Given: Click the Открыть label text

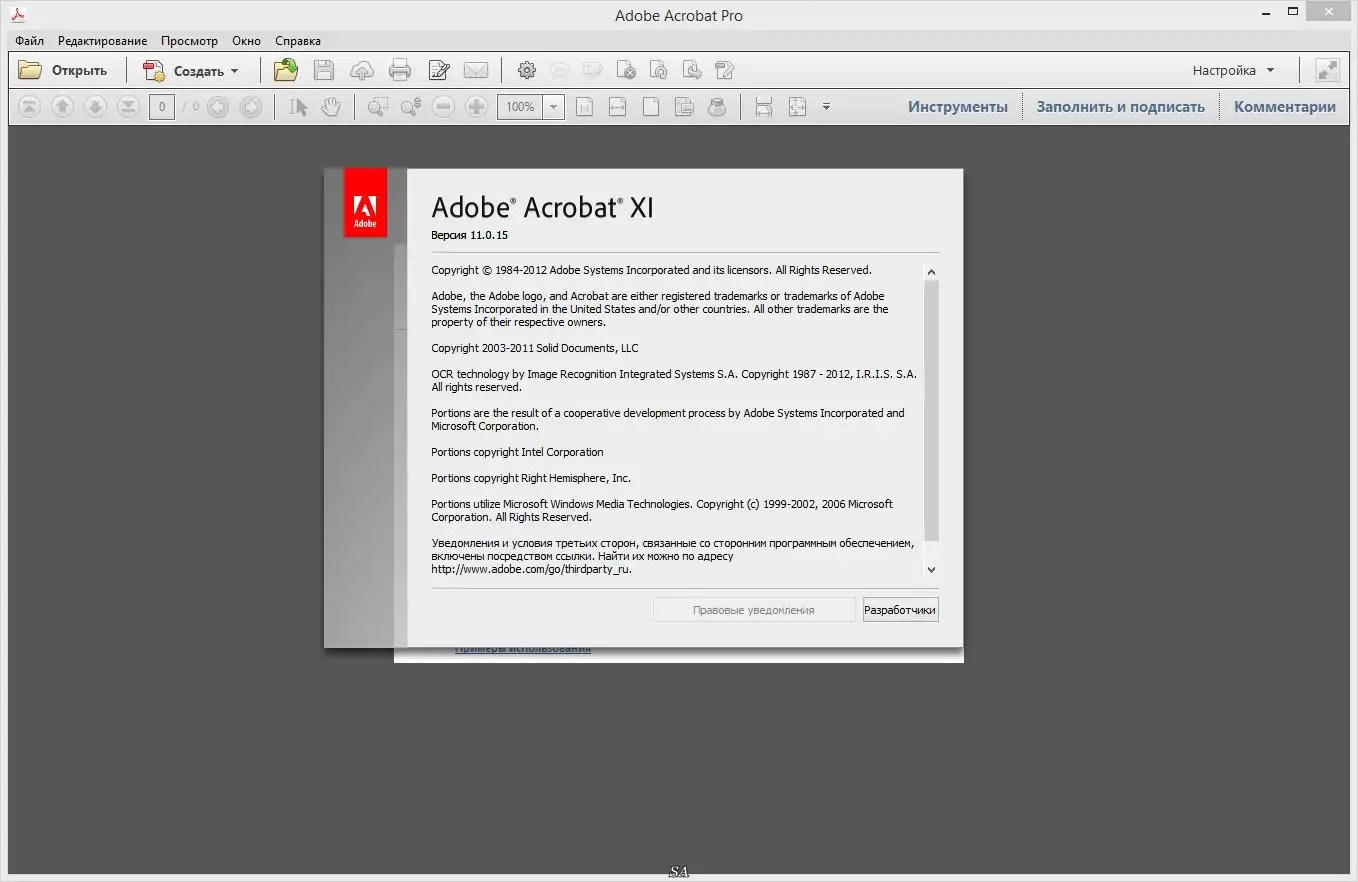Looking at the screenshot, I should [x=80, y=71].
